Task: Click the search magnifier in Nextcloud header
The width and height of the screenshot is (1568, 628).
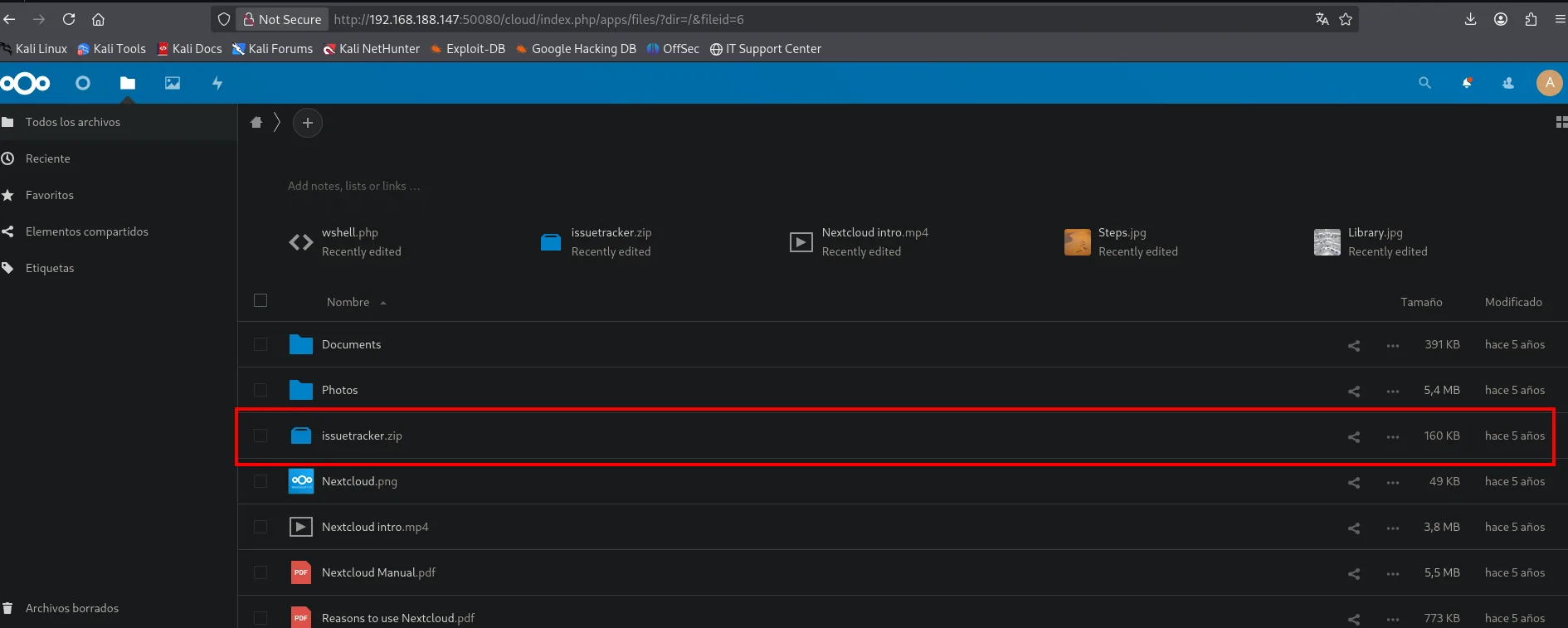Action: [x=1424, y=83]
